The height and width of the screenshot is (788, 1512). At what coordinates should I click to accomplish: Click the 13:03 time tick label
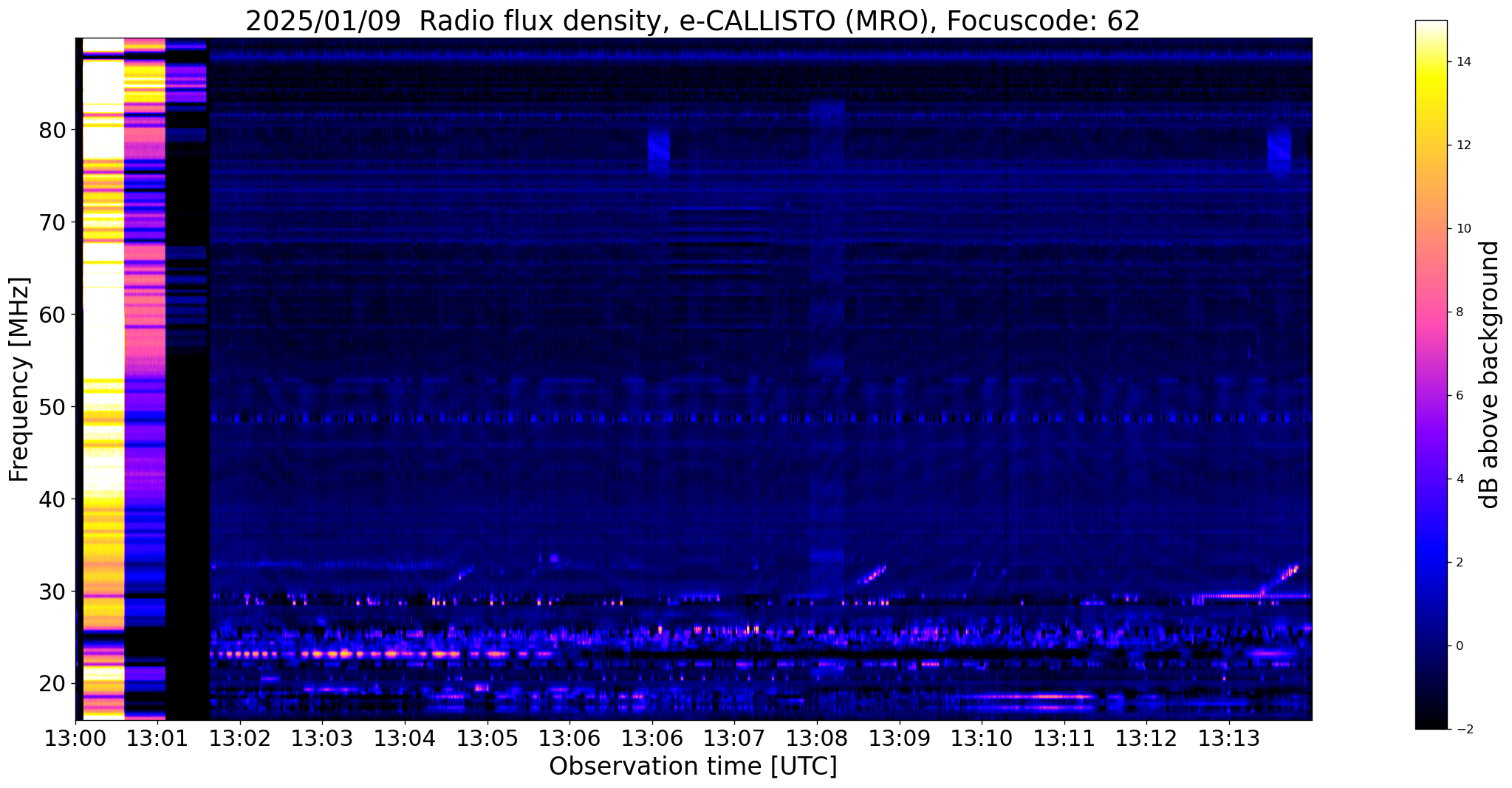[322, 739]
